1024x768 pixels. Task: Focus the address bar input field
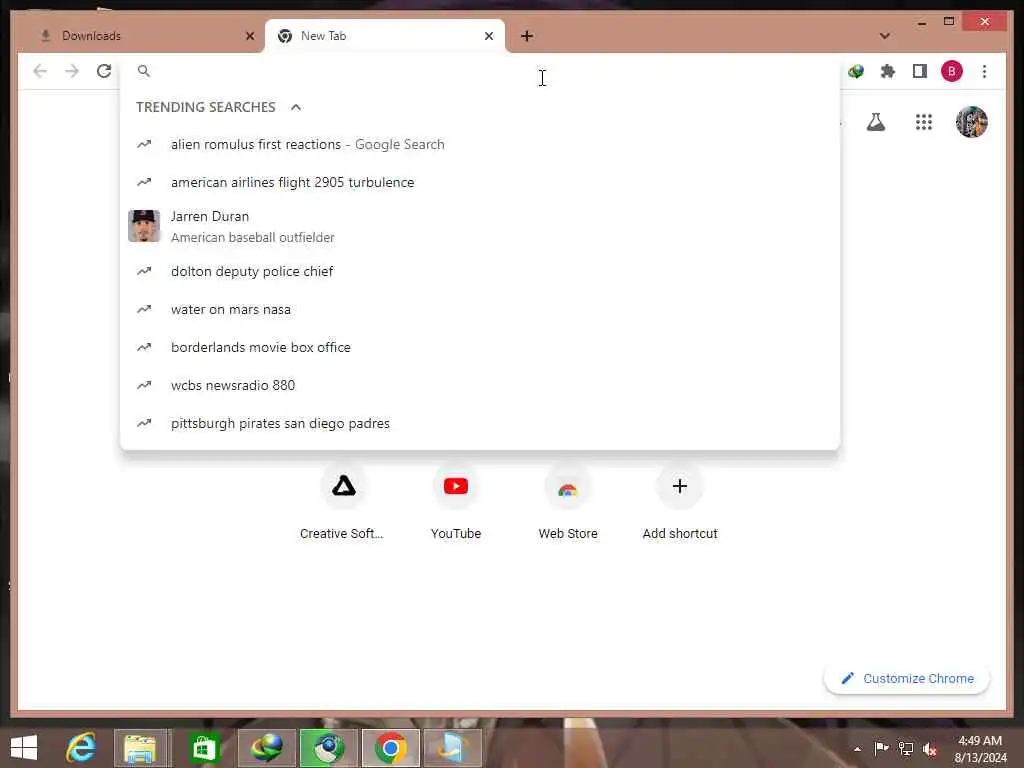(480, 71)
